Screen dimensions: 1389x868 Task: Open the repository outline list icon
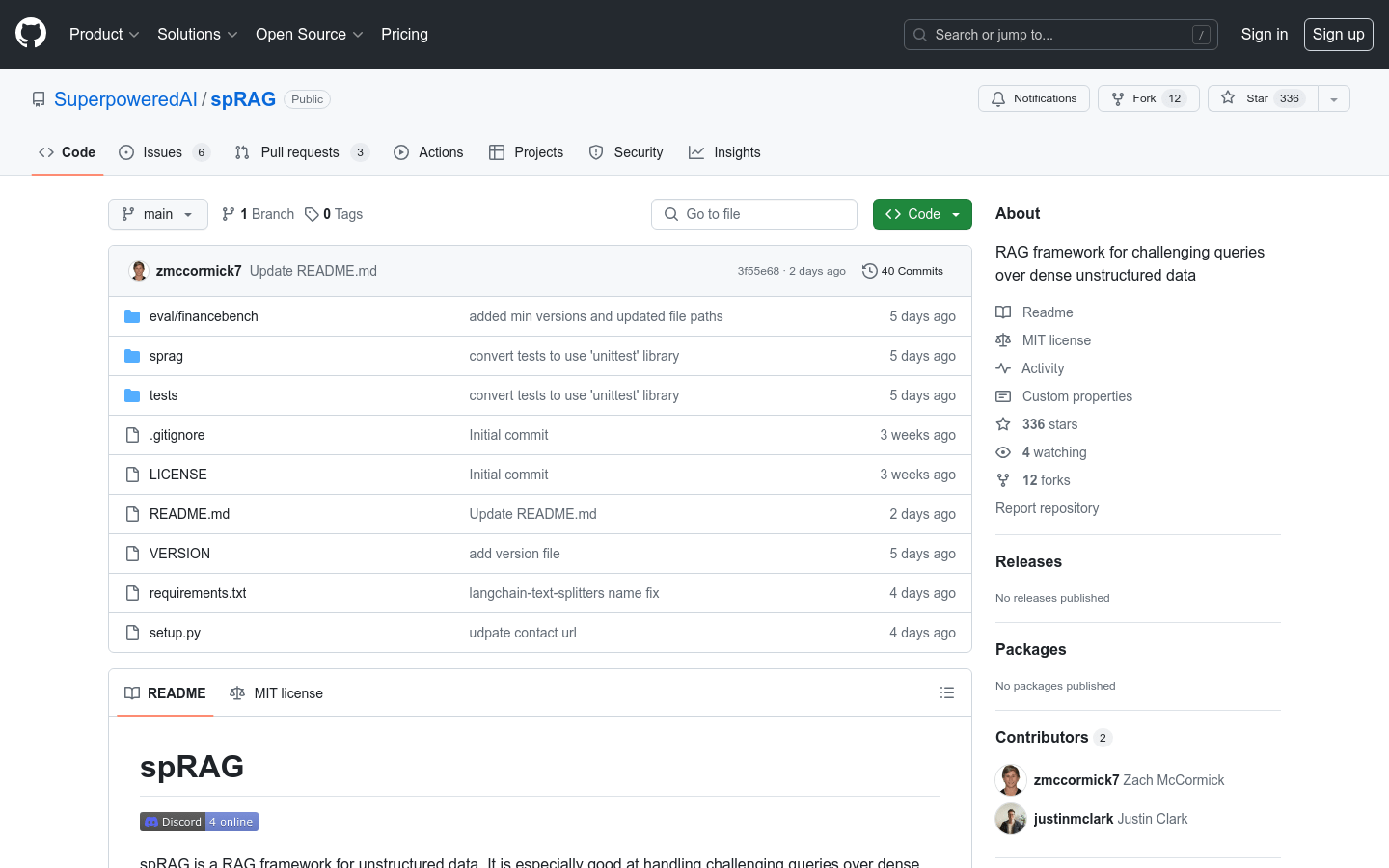(x=947, y=692)
